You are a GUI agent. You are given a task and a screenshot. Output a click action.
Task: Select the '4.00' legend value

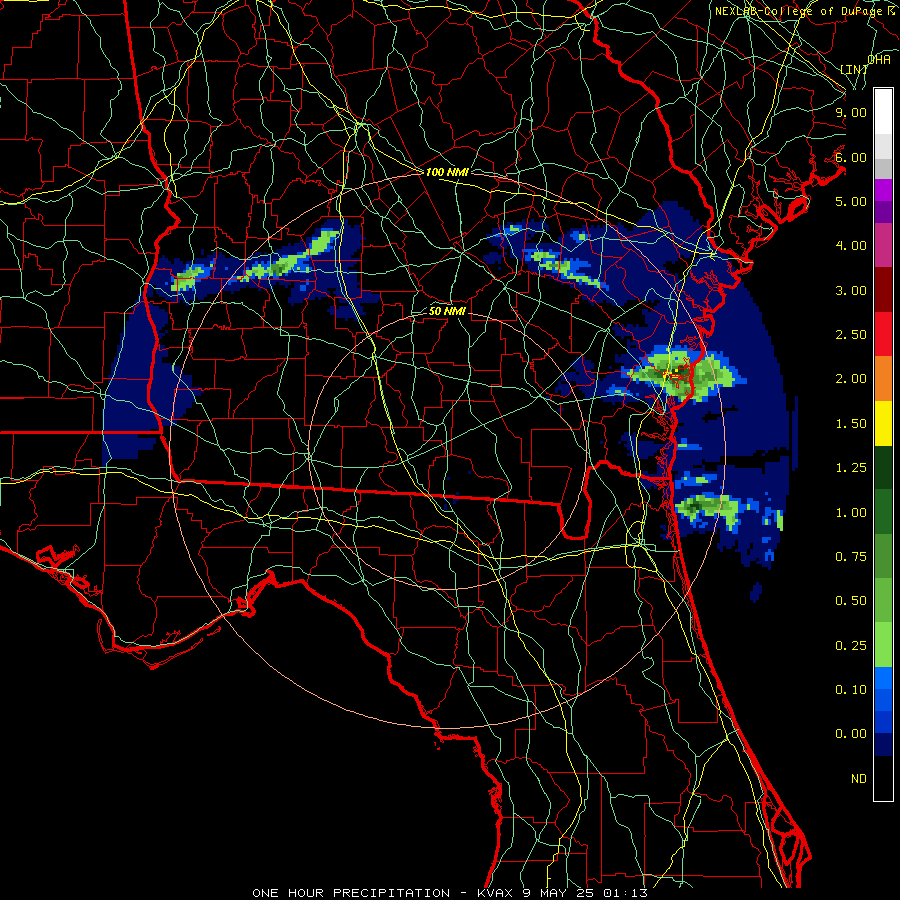(851, 246)
